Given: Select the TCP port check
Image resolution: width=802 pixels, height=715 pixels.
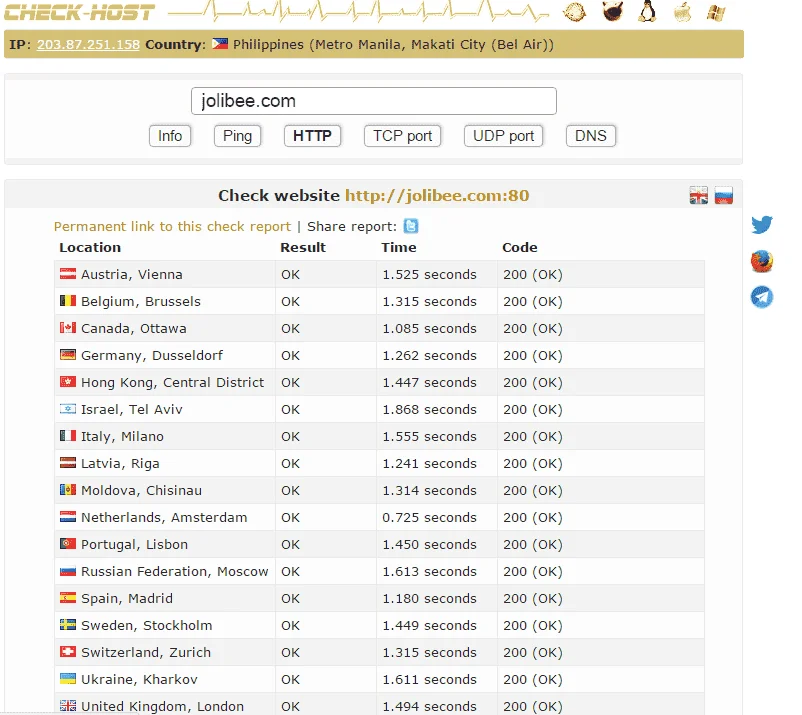Looking at the screenshot, I should (x=402, y=136).
